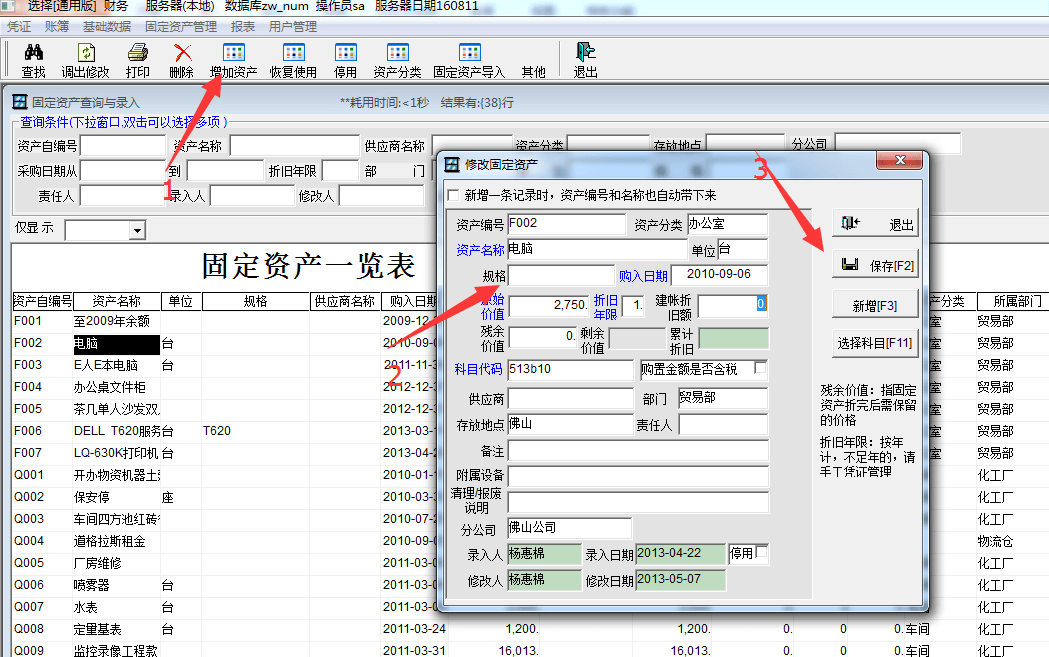Click the 删除 red X icon
Screen dimensions: 1049x657
182,53
